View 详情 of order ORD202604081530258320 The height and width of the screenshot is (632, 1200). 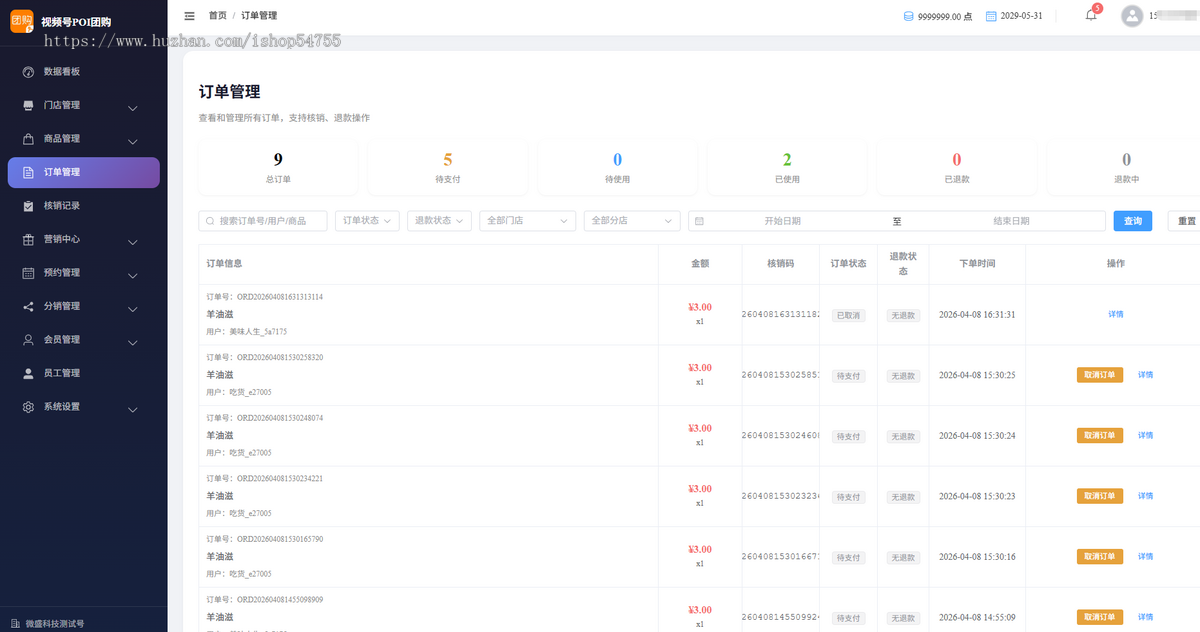click(x=1145, y=375)
